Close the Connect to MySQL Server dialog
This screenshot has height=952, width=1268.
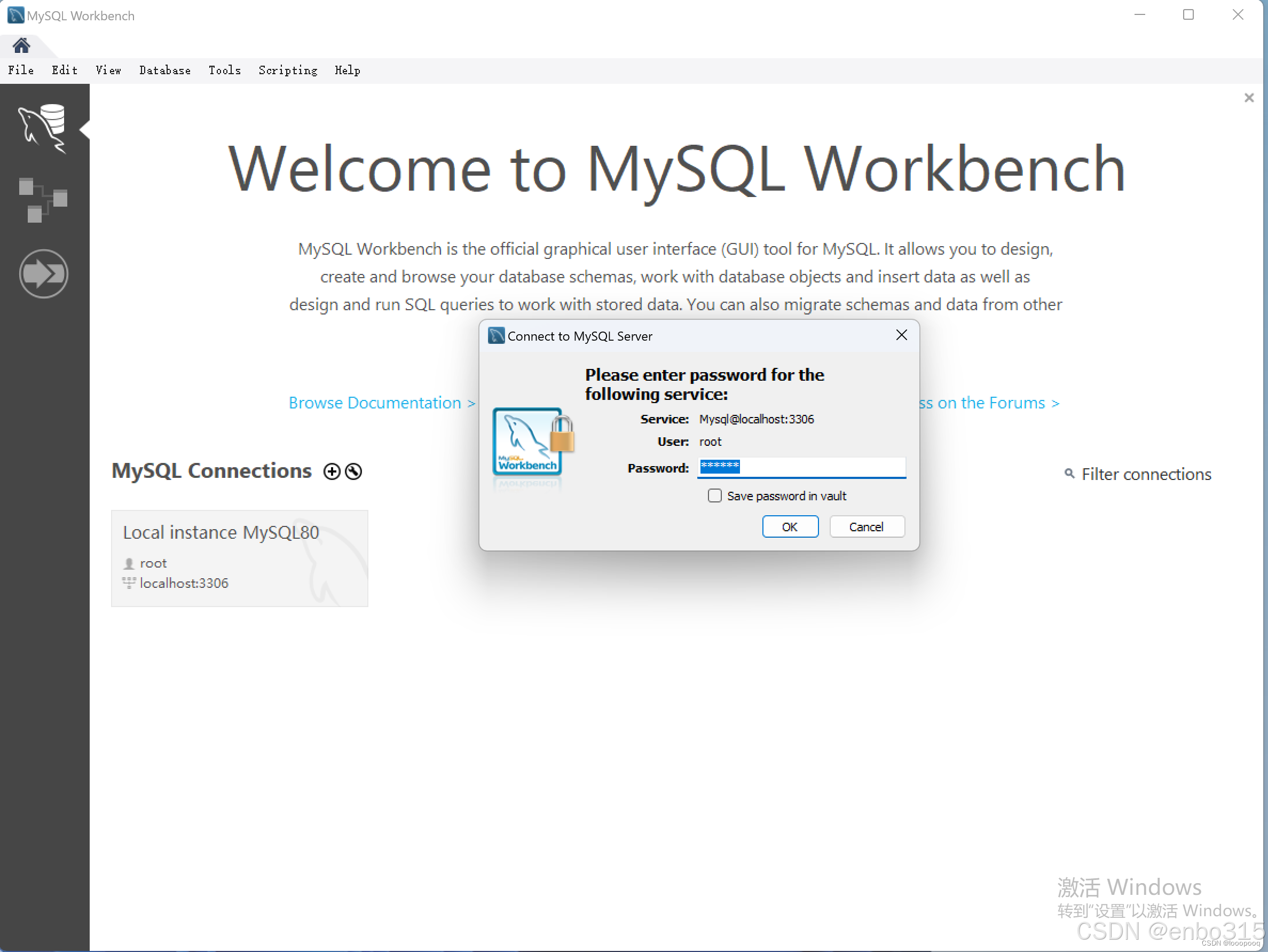pos(901,335)
